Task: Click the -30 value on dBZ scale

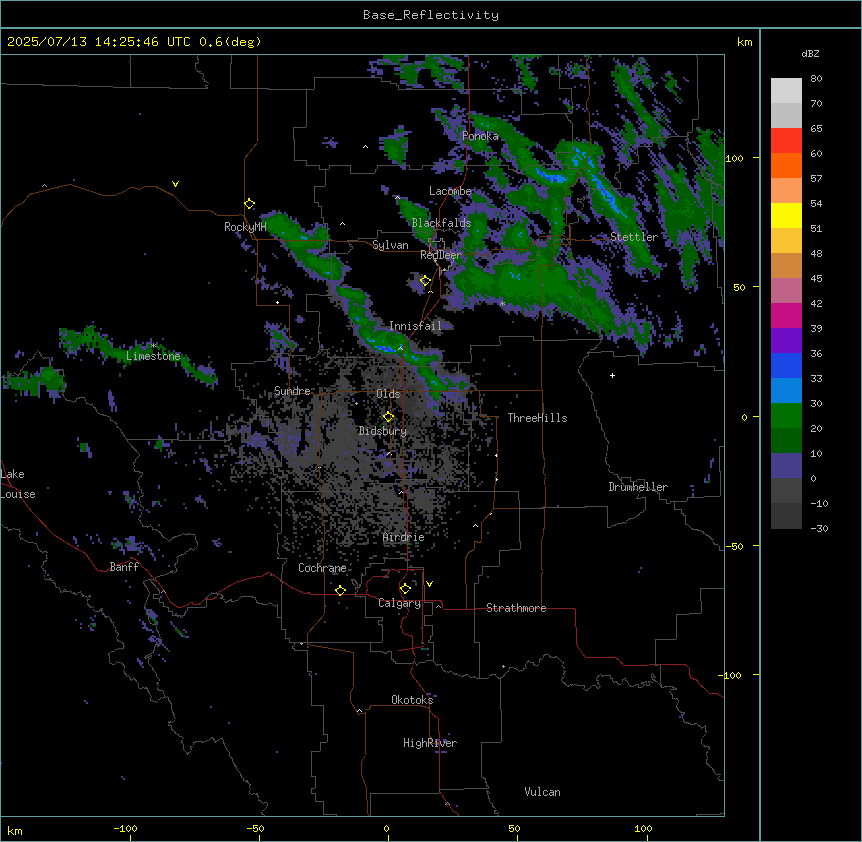Action: click(x=819, y=528)
